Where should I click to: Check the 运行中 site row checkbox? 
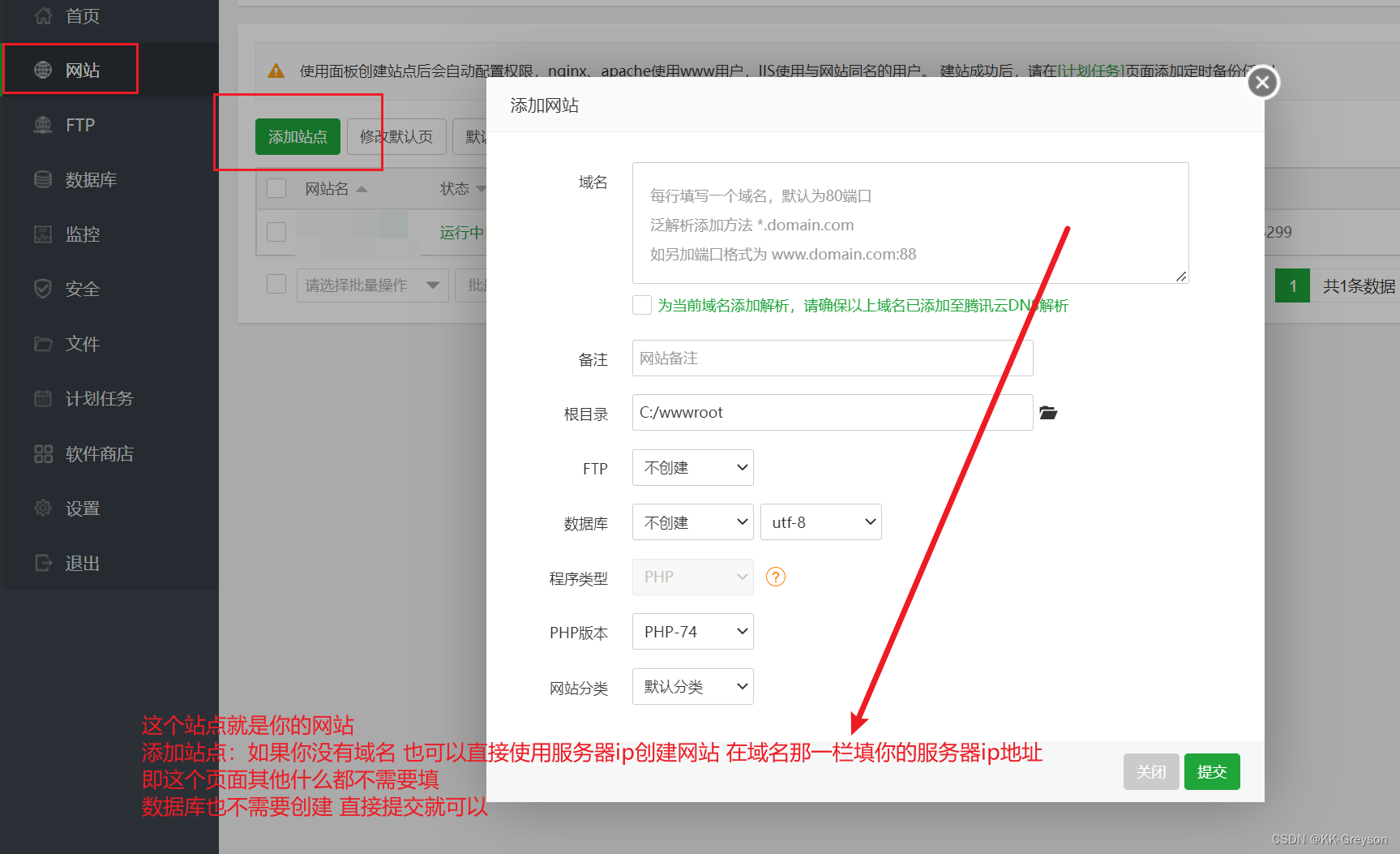point(276,232)
